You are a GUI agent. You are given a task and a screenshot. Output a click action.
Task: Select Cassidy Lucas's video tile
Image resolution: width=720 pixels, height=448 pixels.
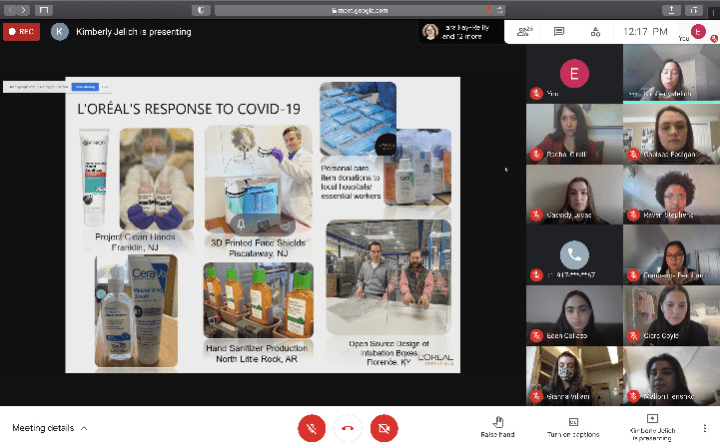pyautogui.click(x=574, y=194)
